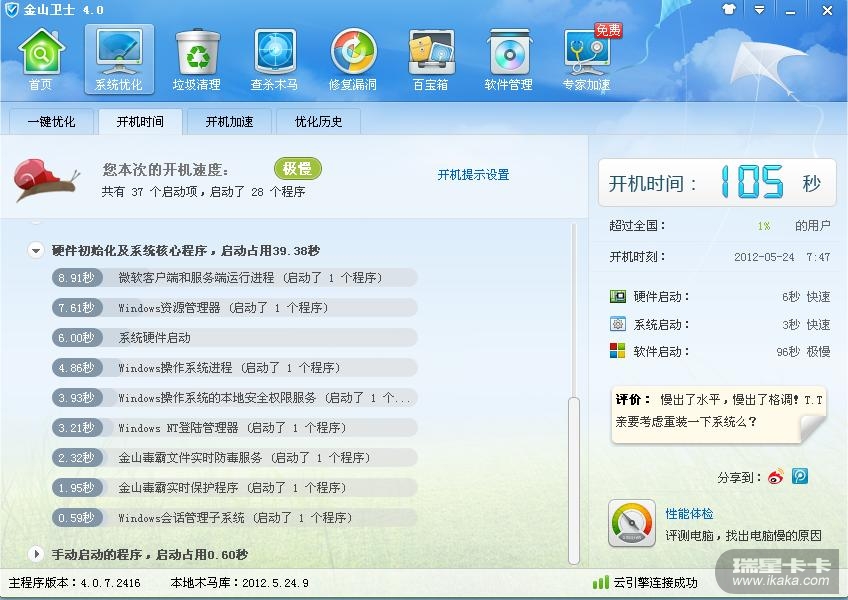Click the 评测电脑，找出电脑慢的原因 text
This screenshot has height=600, width=848.
click(x=744, y=536)
